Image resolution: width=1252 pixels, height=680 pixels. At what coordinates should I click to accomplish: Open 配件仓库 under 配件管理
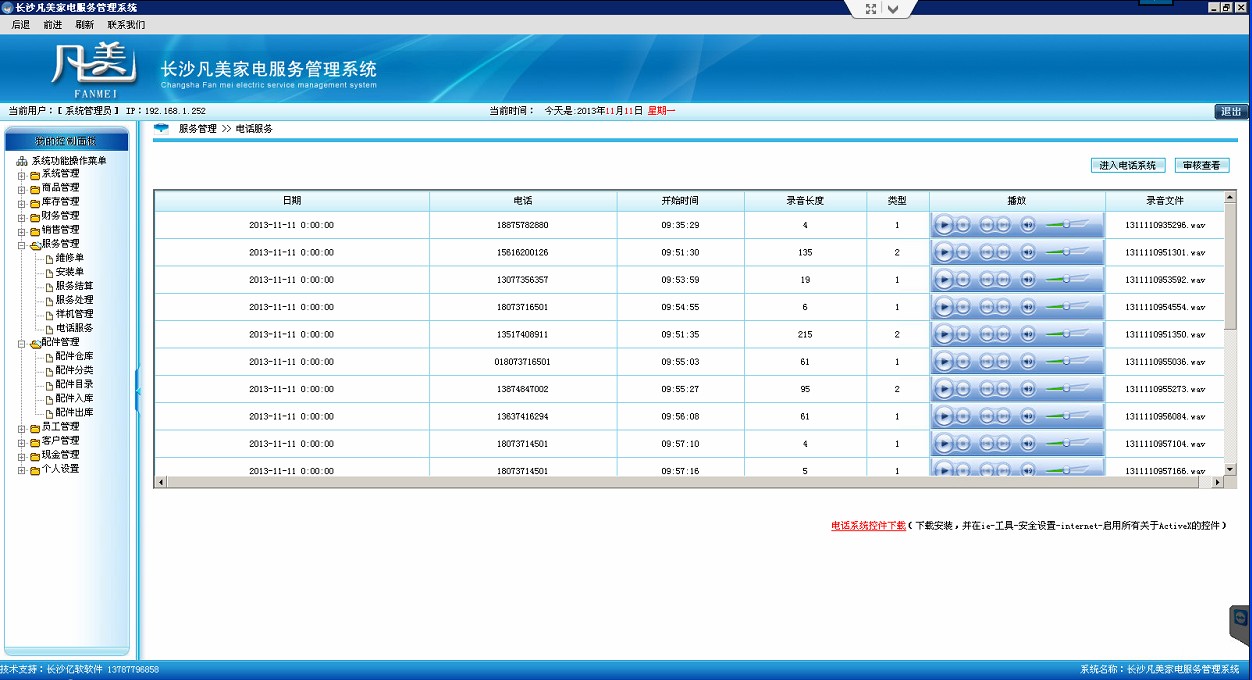[x=75, y=356]
